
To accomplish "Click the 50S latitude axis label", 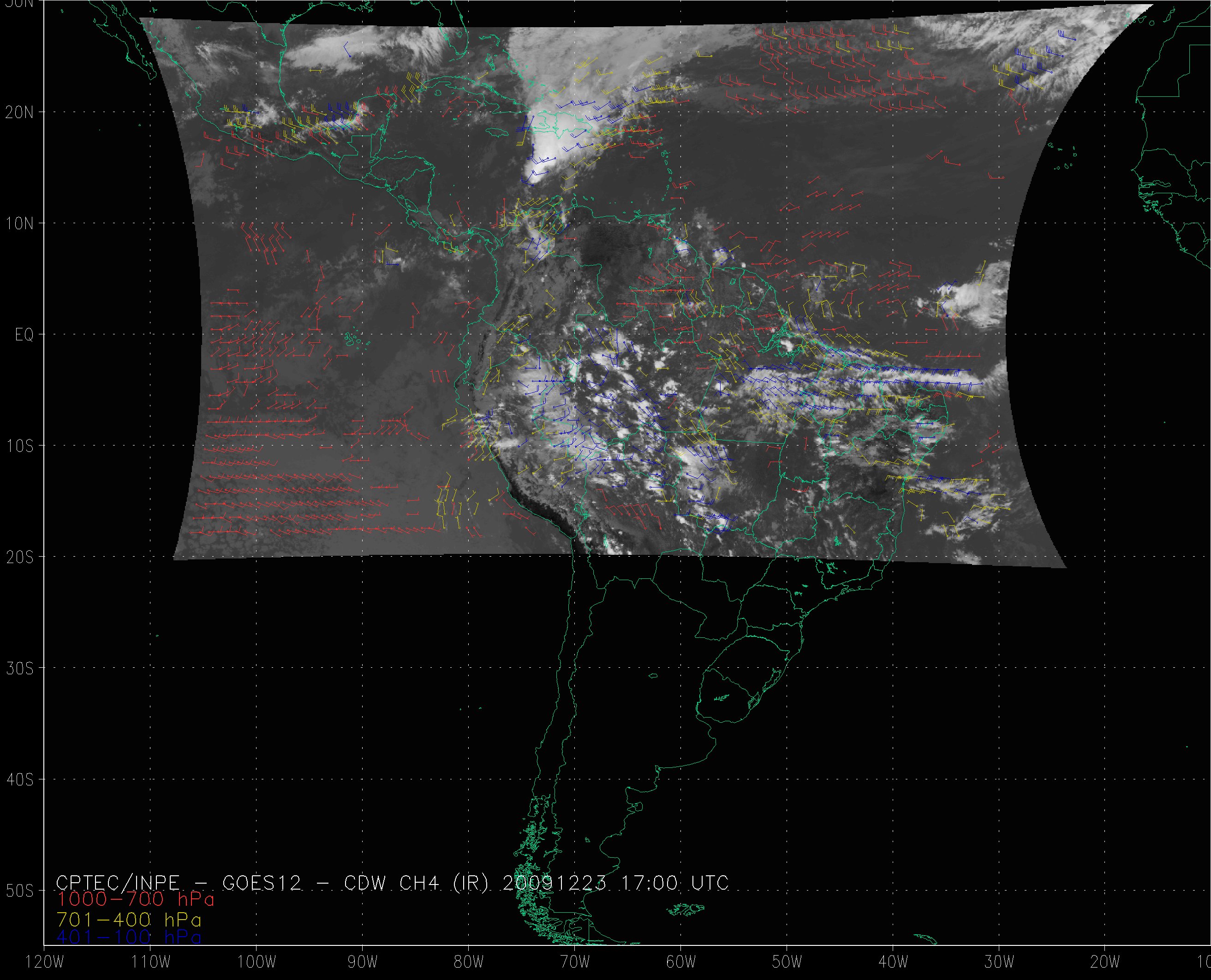I will point(20,891).
